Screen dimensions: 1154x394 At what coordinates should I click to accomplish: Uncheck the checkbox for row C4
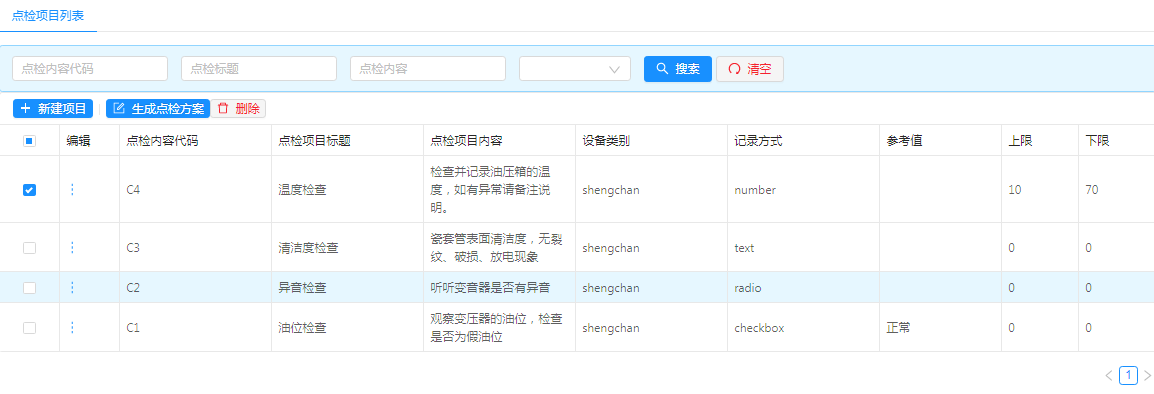click(29, 190)
